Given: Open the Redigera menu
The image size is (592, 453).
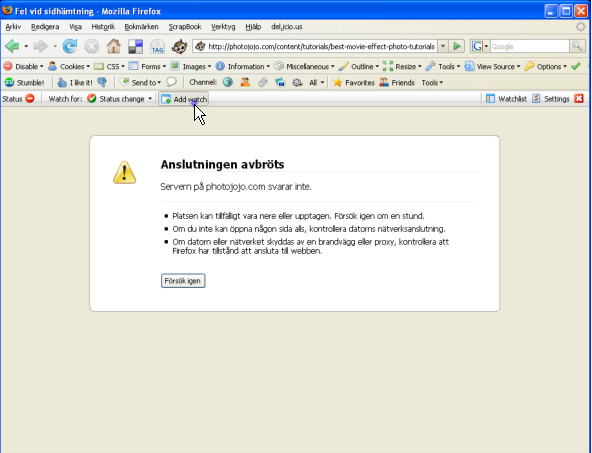Looking at the screenshot, I should [x=45, y=27].
